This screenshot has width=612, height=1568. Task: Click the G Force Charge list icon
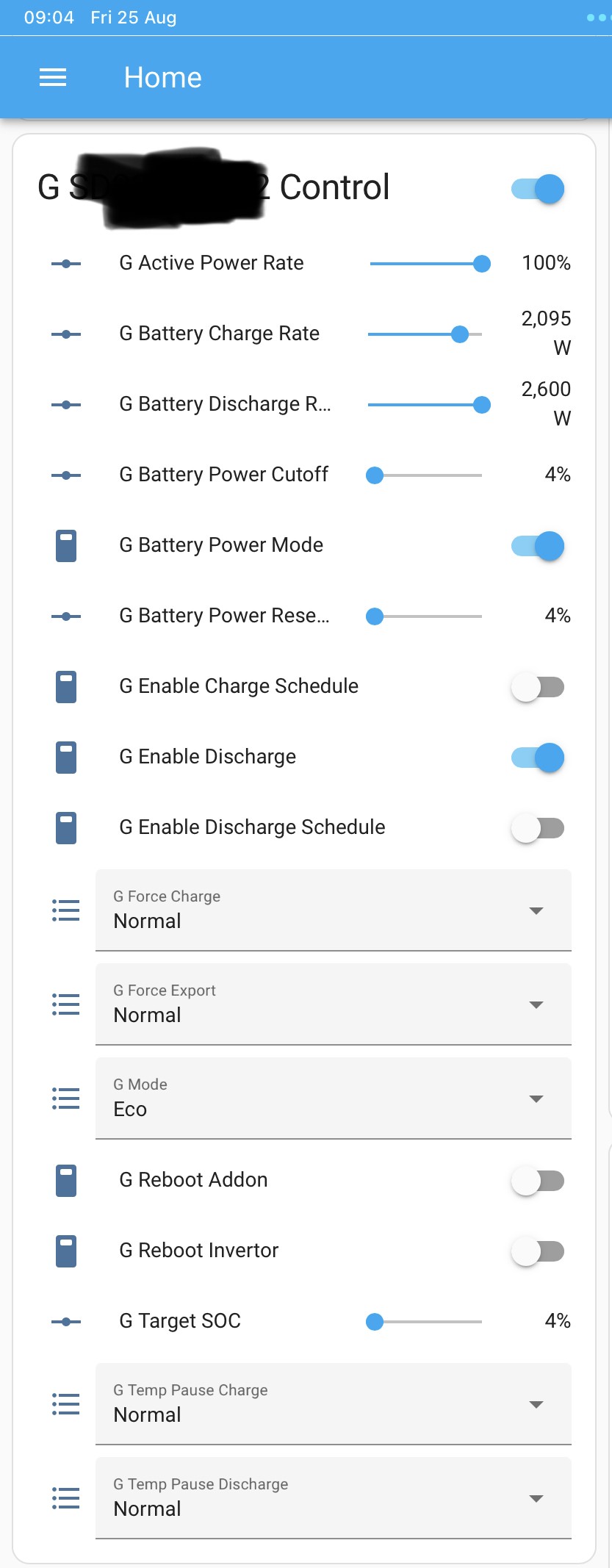(66, 910)
